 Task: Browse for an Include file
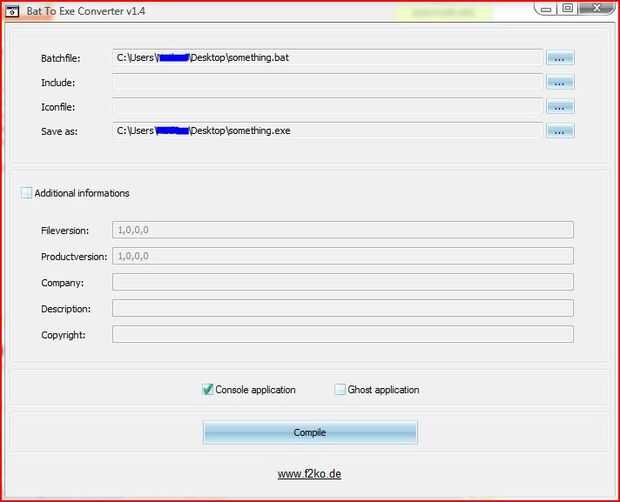pyautogui.click(x=560, y=82)
